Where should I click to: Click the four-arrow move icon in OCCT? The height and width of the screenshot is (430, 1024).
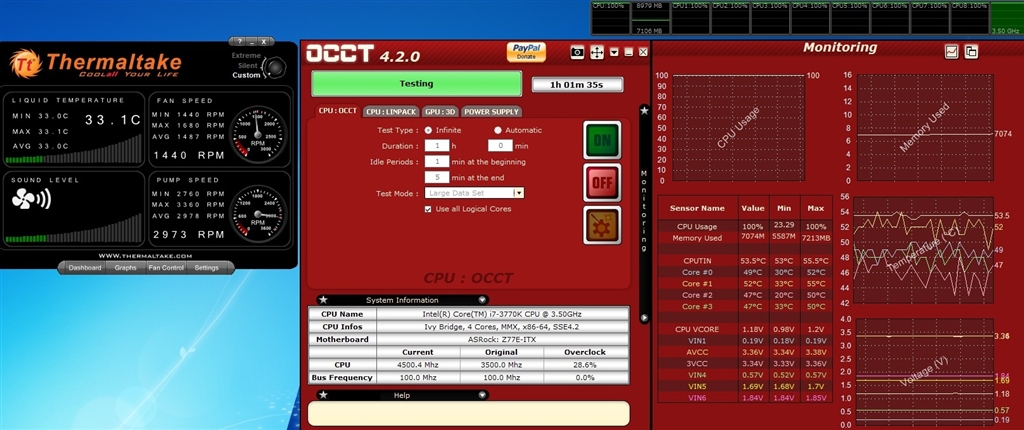[x=597, y=53]
